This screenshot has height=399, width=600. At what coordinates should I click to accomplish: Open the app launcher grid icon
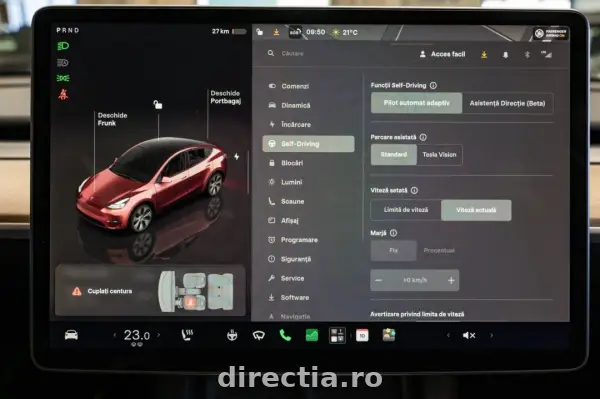pos(337,335)
